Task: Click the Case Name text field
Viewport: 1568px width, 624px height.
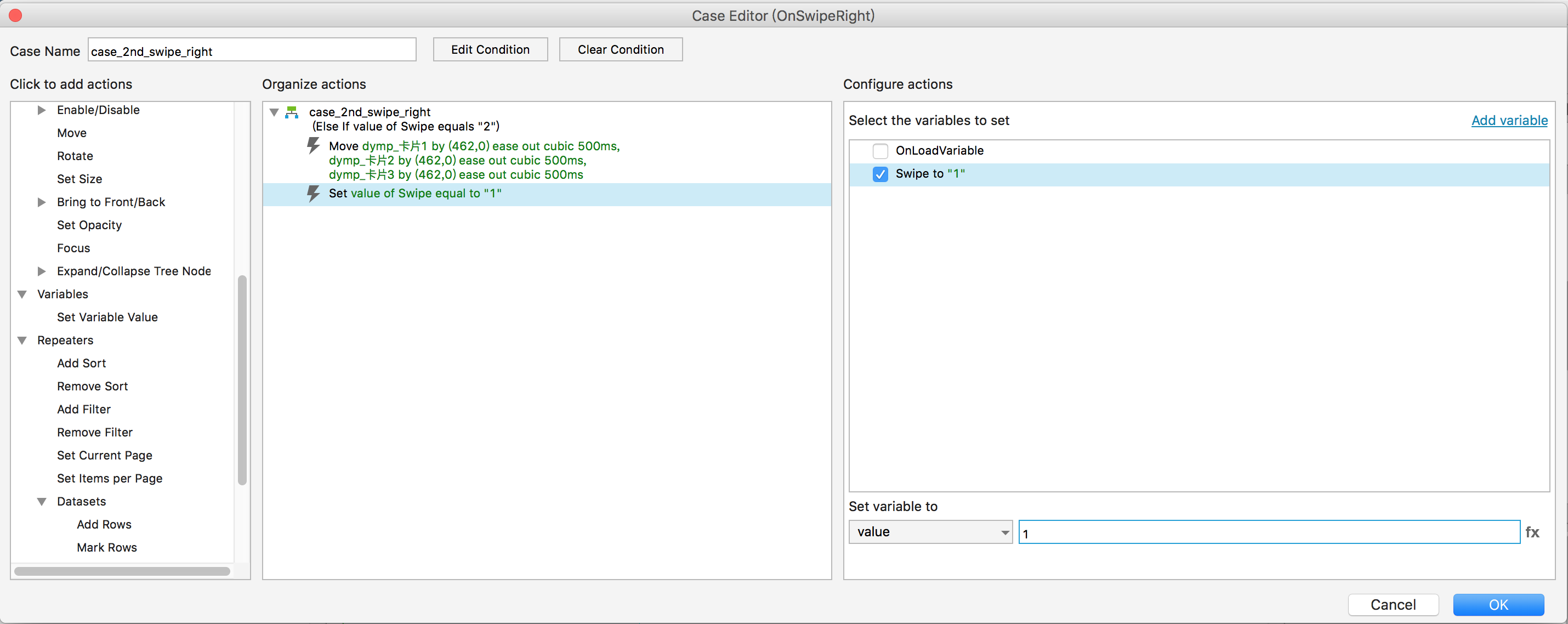Action: [252, 51]
